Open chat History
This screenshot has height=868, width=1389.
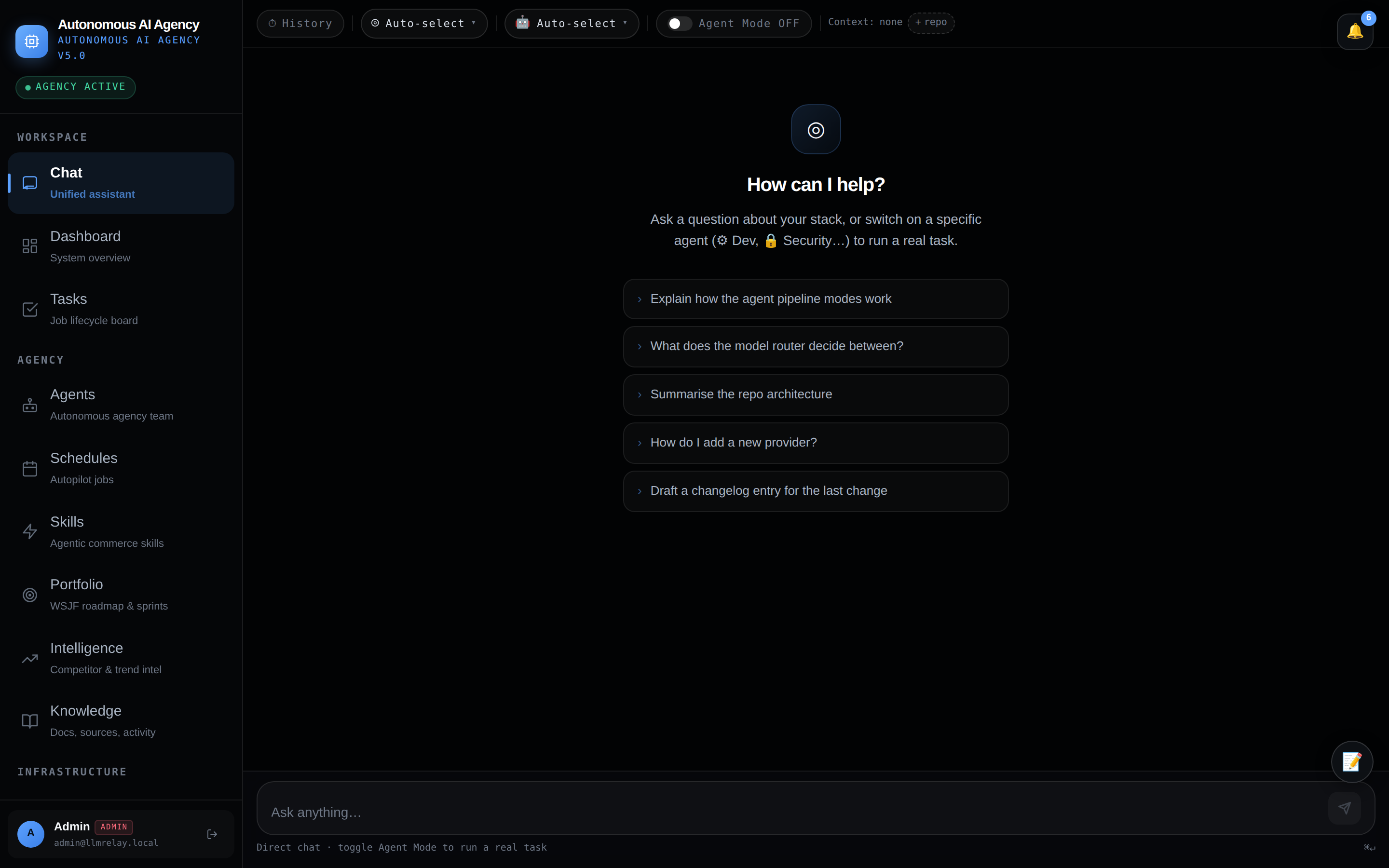300,24
